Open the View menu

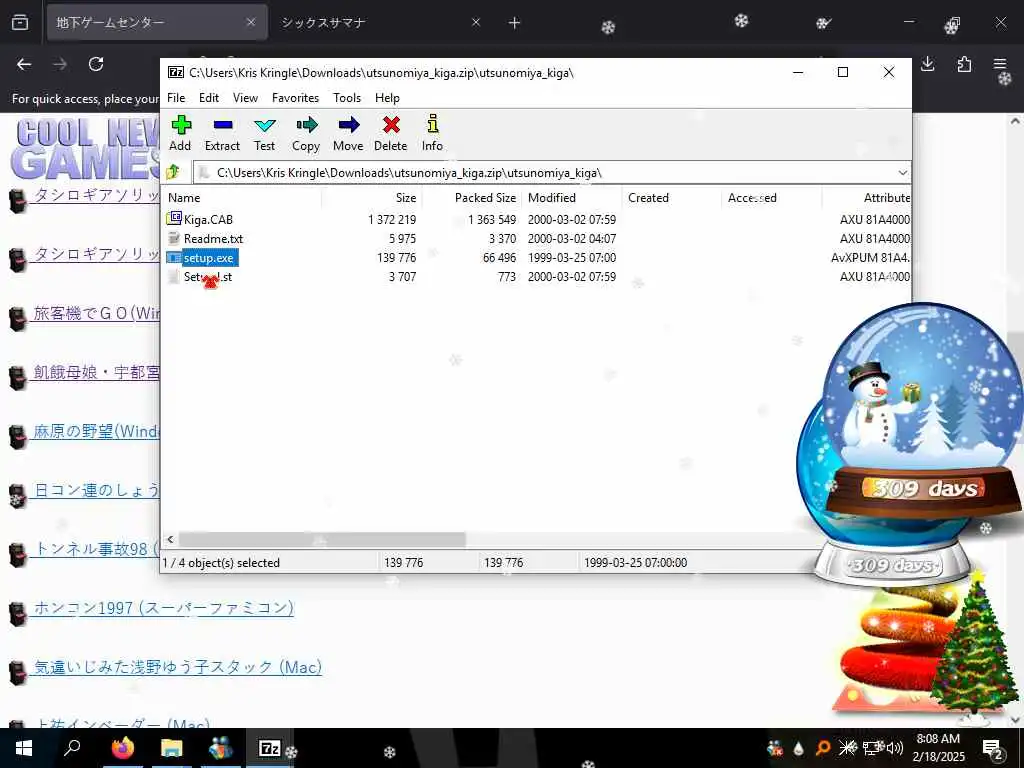[x=246, y=98]
